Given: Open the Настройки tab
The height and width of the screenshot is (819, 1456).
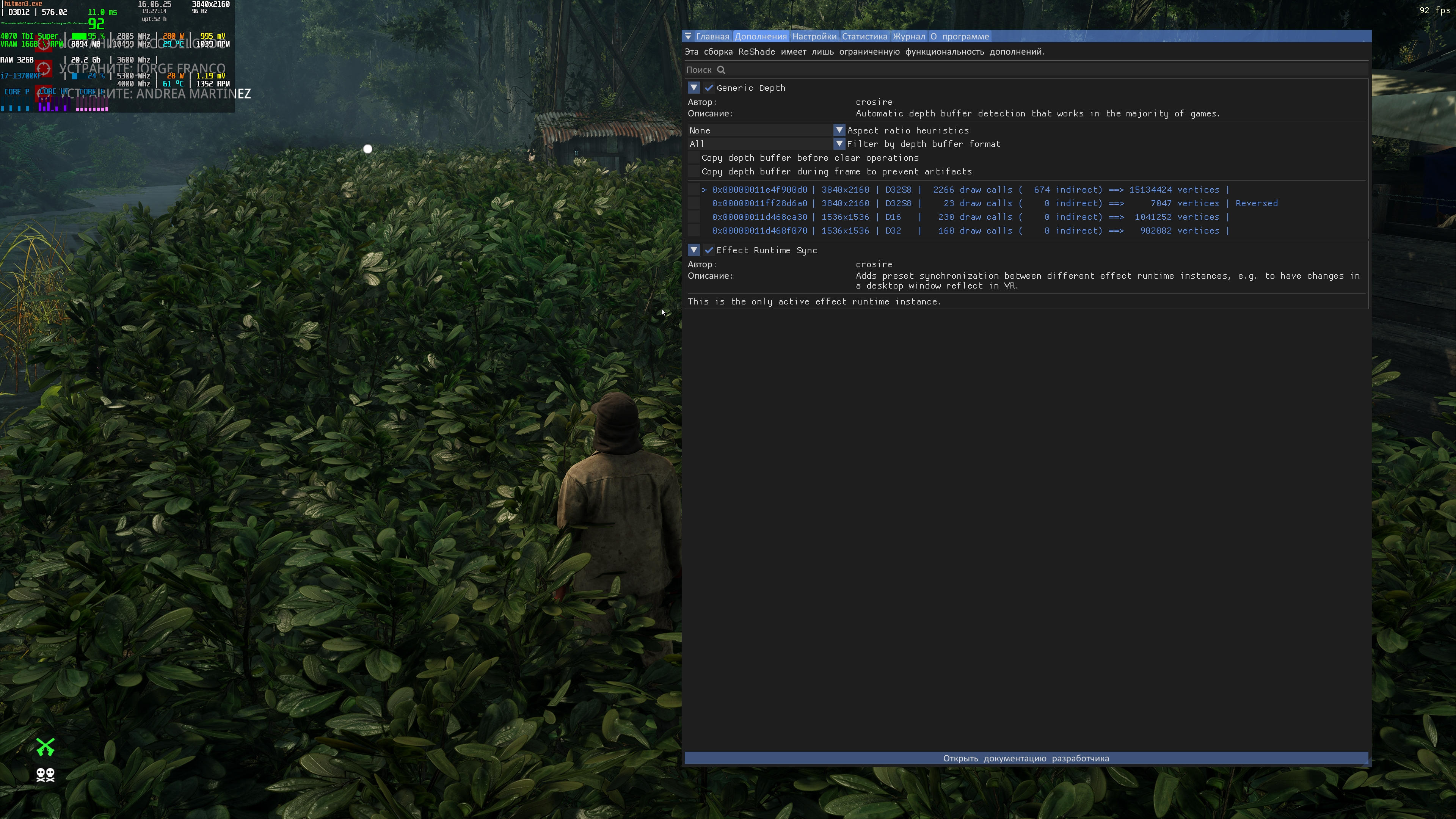Looking at the screenshot, I should coord(814,36).
